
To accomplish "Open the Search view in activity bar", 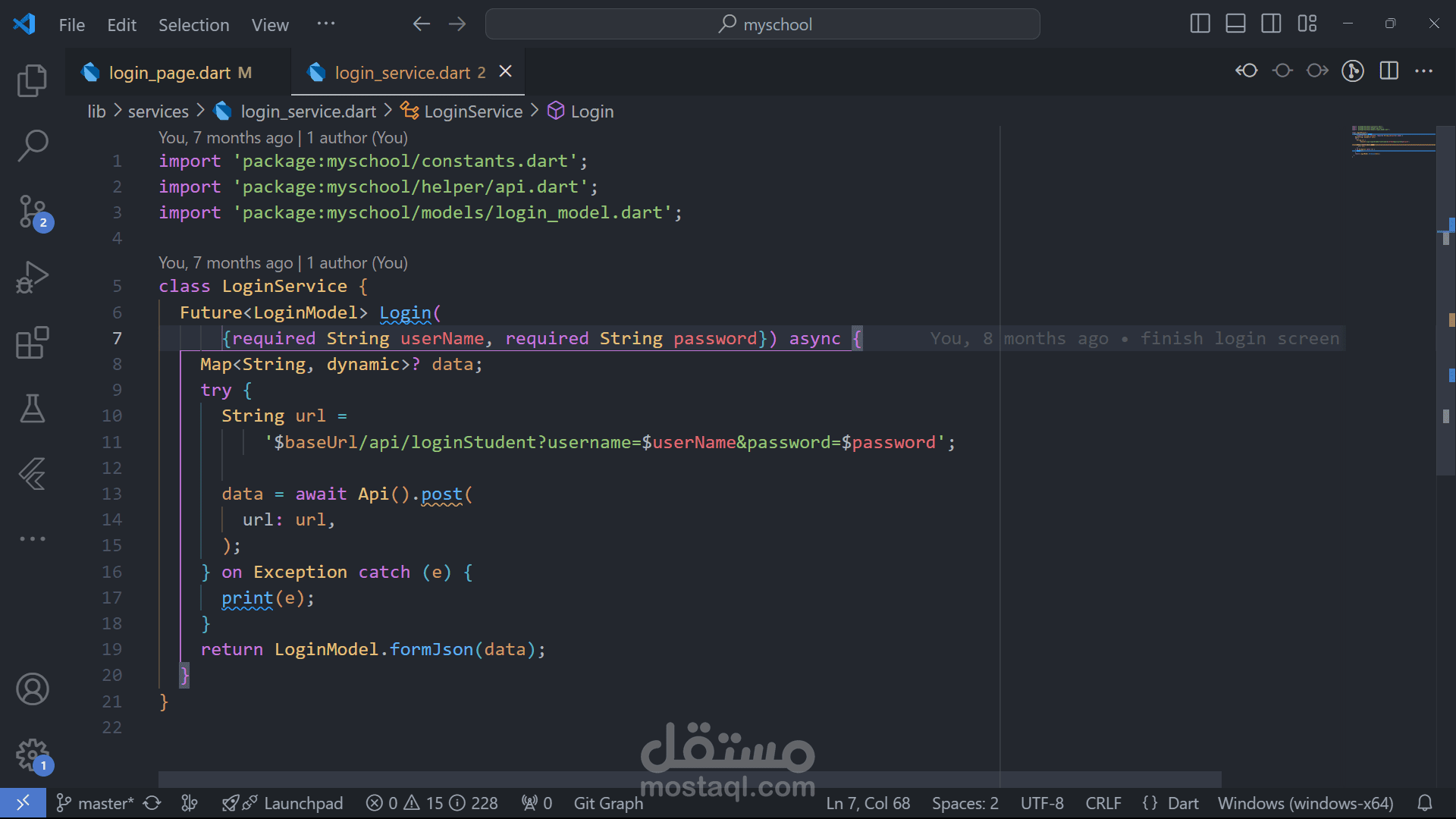I will [32, 145].
